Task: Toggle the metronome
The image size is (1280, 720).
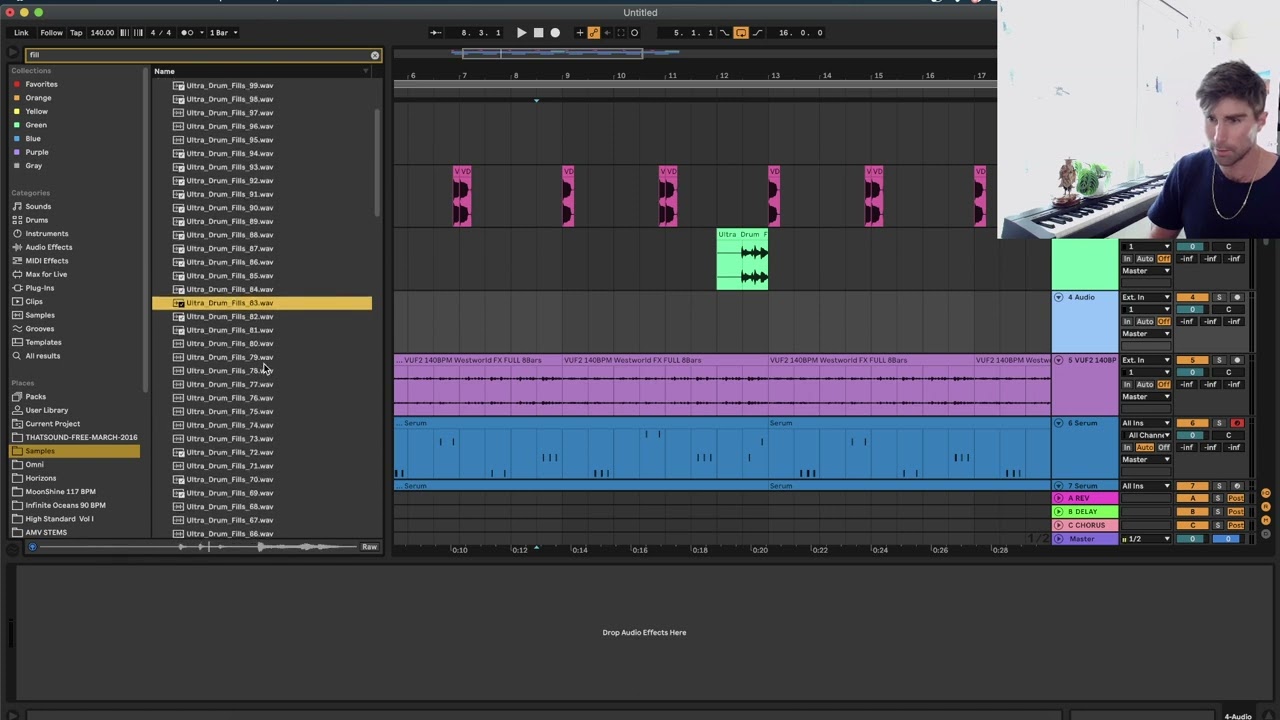Action: tap(186, 33)
